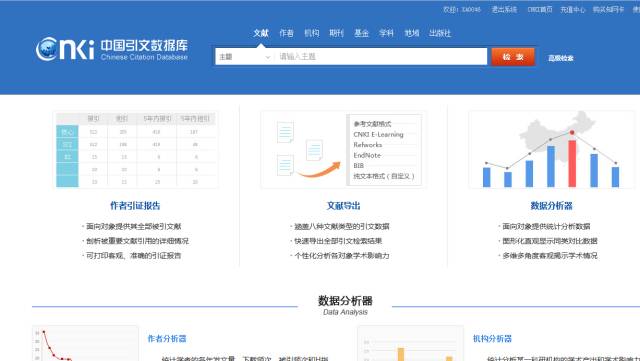Open the 机构分析器 link
Image resolution: width=640 pixels, height=361 pixels.
click(x=492, y=339)
